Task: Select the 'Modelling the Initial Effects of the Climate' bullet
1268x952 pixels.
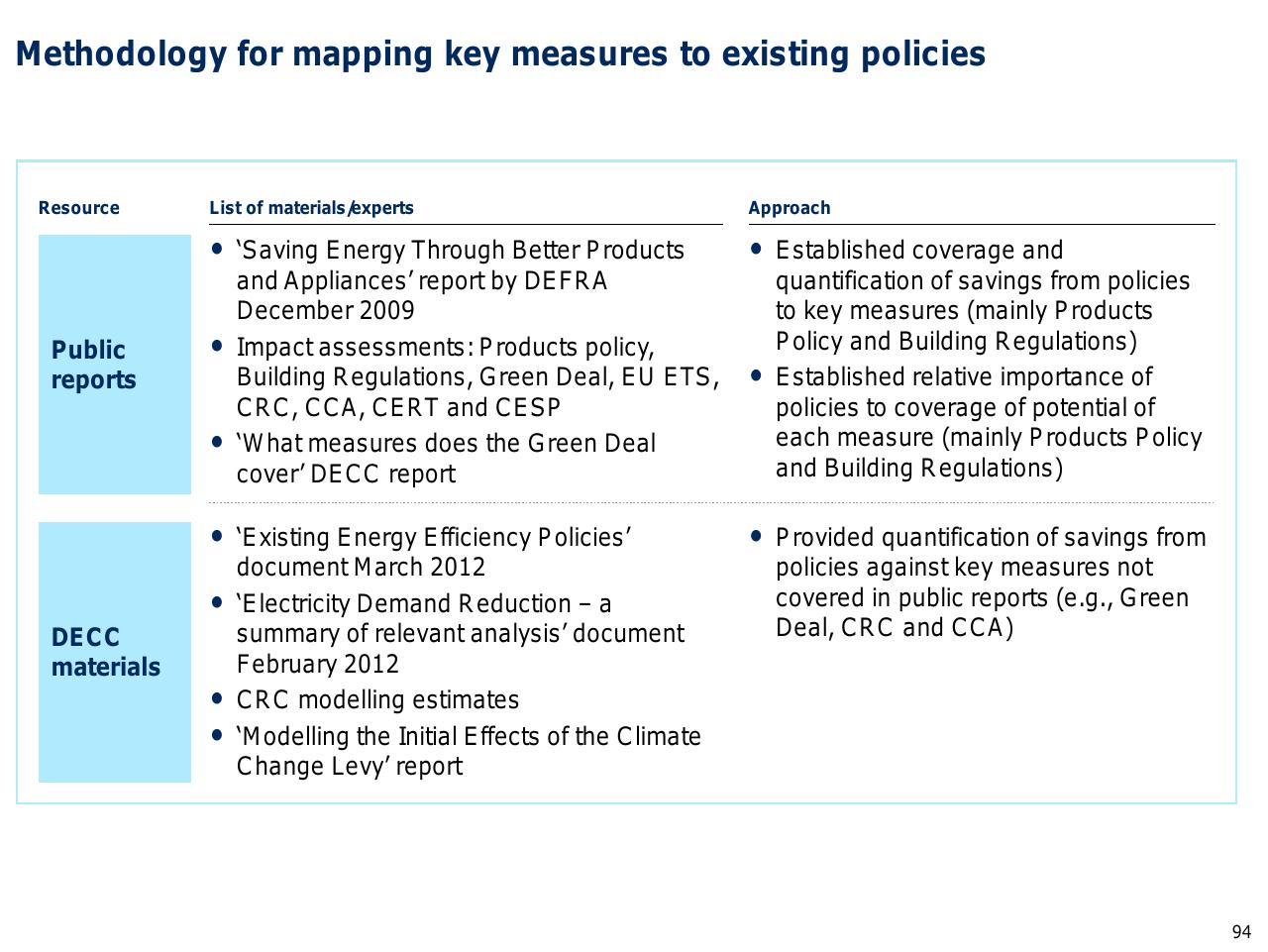Action: (x=457, y=751)
